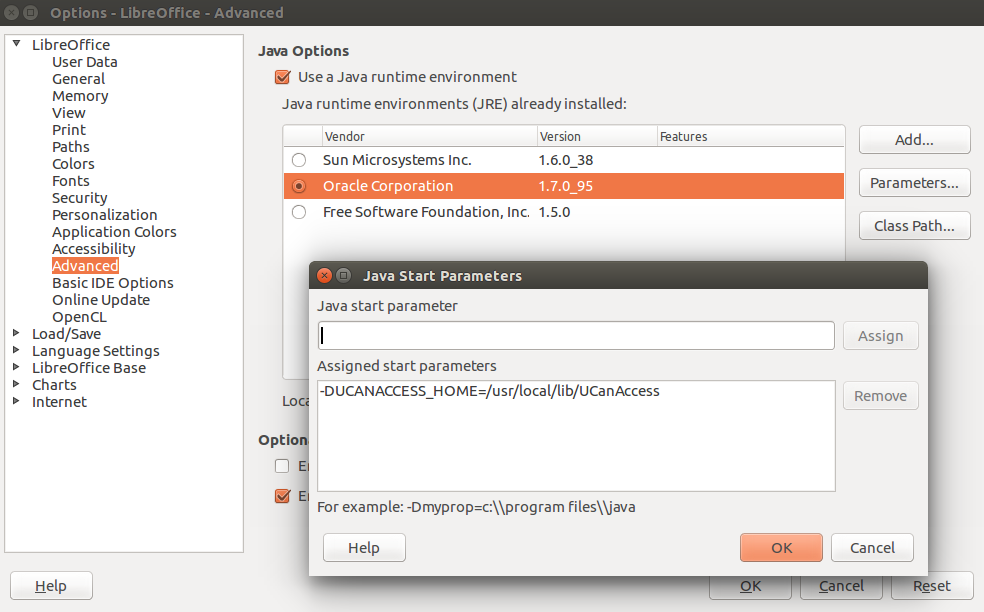Click the Class Path... button

914,226
